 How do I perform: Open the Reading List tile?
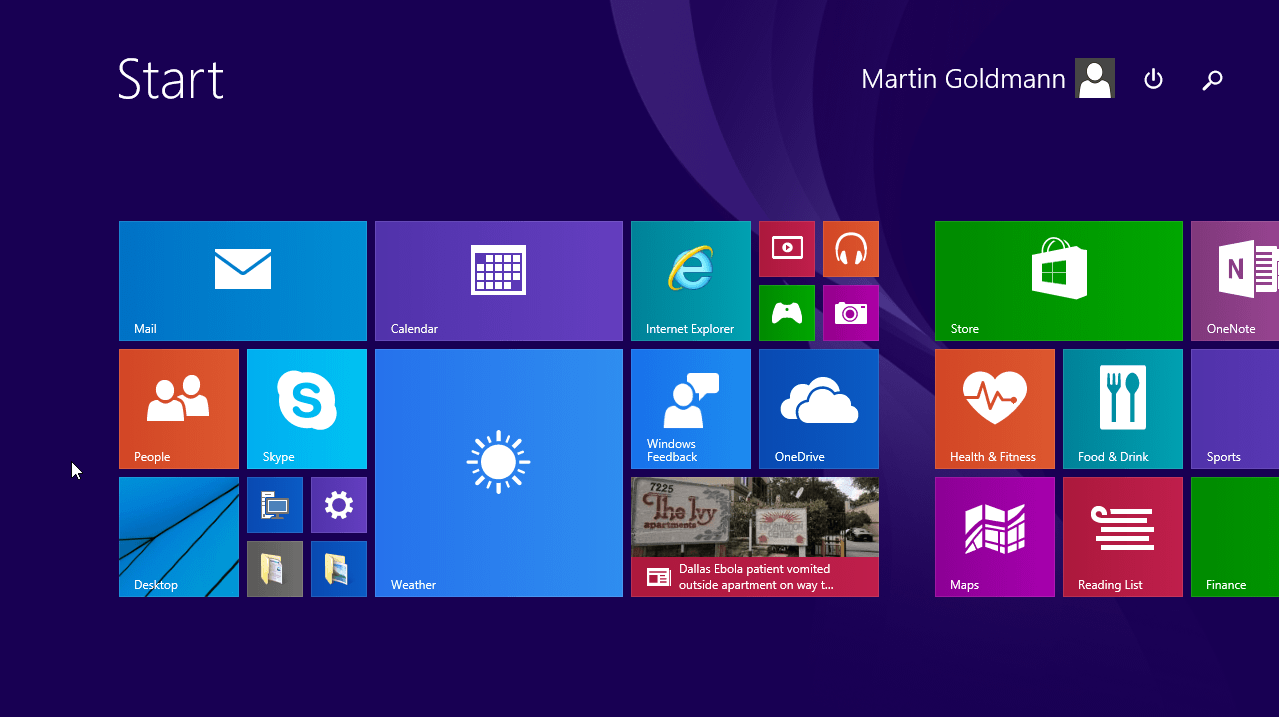click(x=1122, y=536)
